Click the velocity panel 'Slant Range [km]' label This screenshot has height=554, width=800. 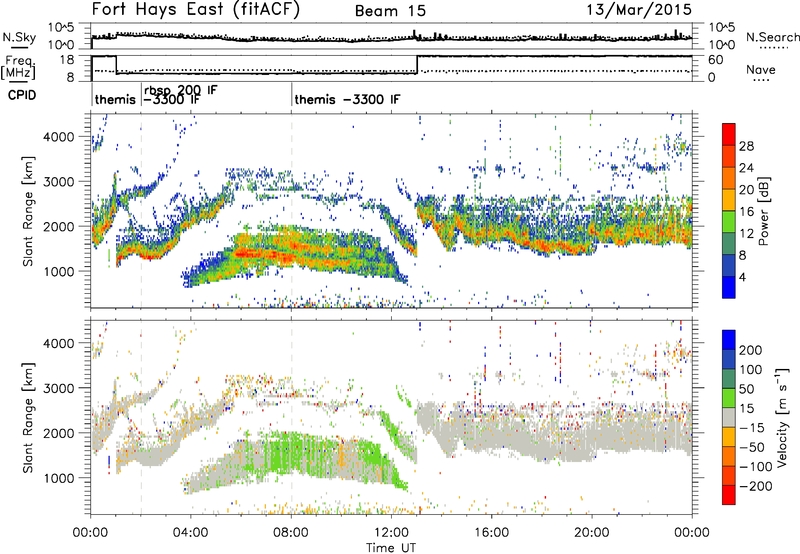pos(28,417)
